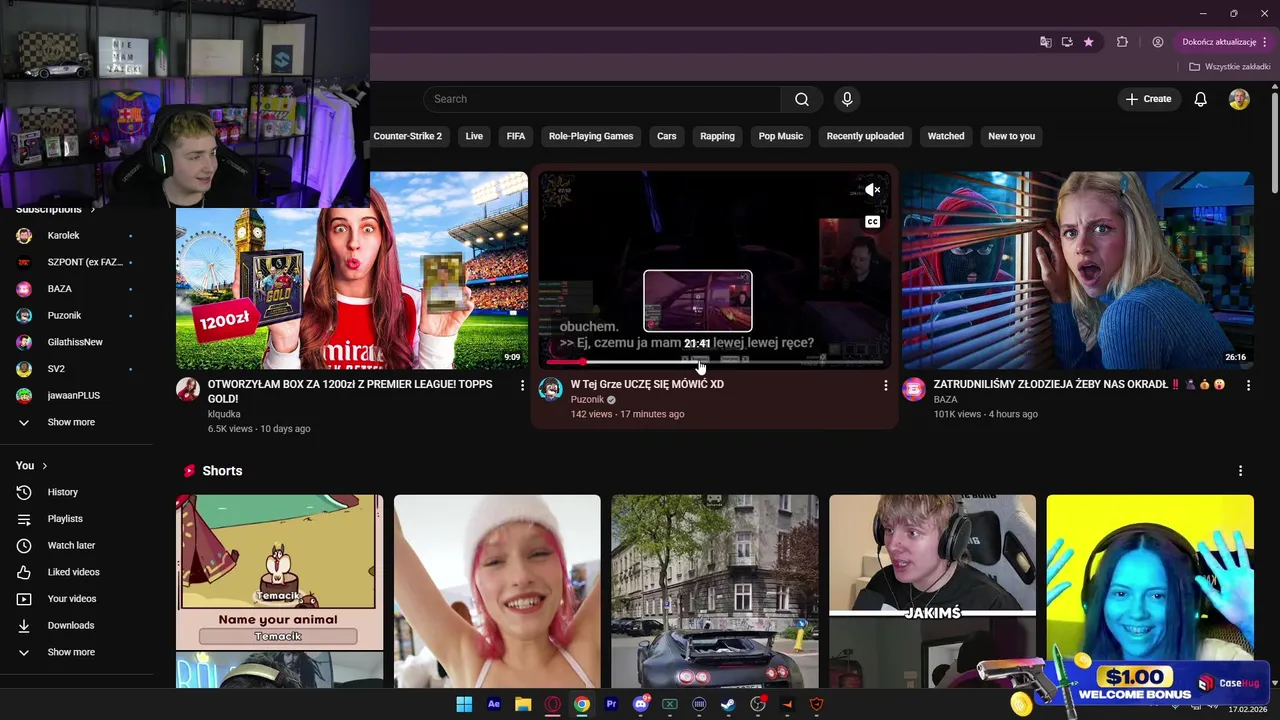This screenshot has height=720, width=1280.
Task: Expand Subscriptions section chevron
Action: [93, 209]
